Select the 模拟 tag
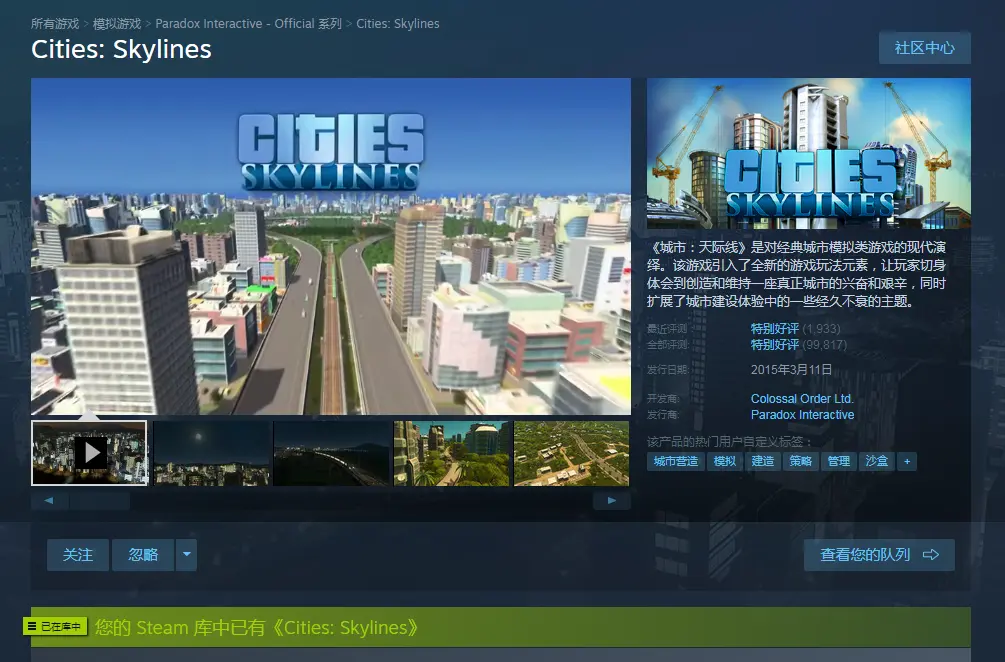The width and height of the screenshot is (1005, 662). click(x=724, y=461)
